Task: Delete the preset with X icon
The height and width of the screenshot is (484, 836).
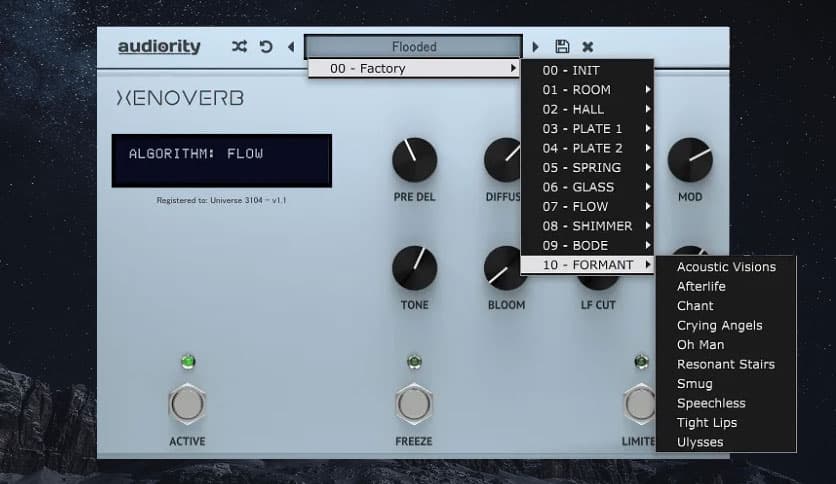Action: click(x=588, y=47)
